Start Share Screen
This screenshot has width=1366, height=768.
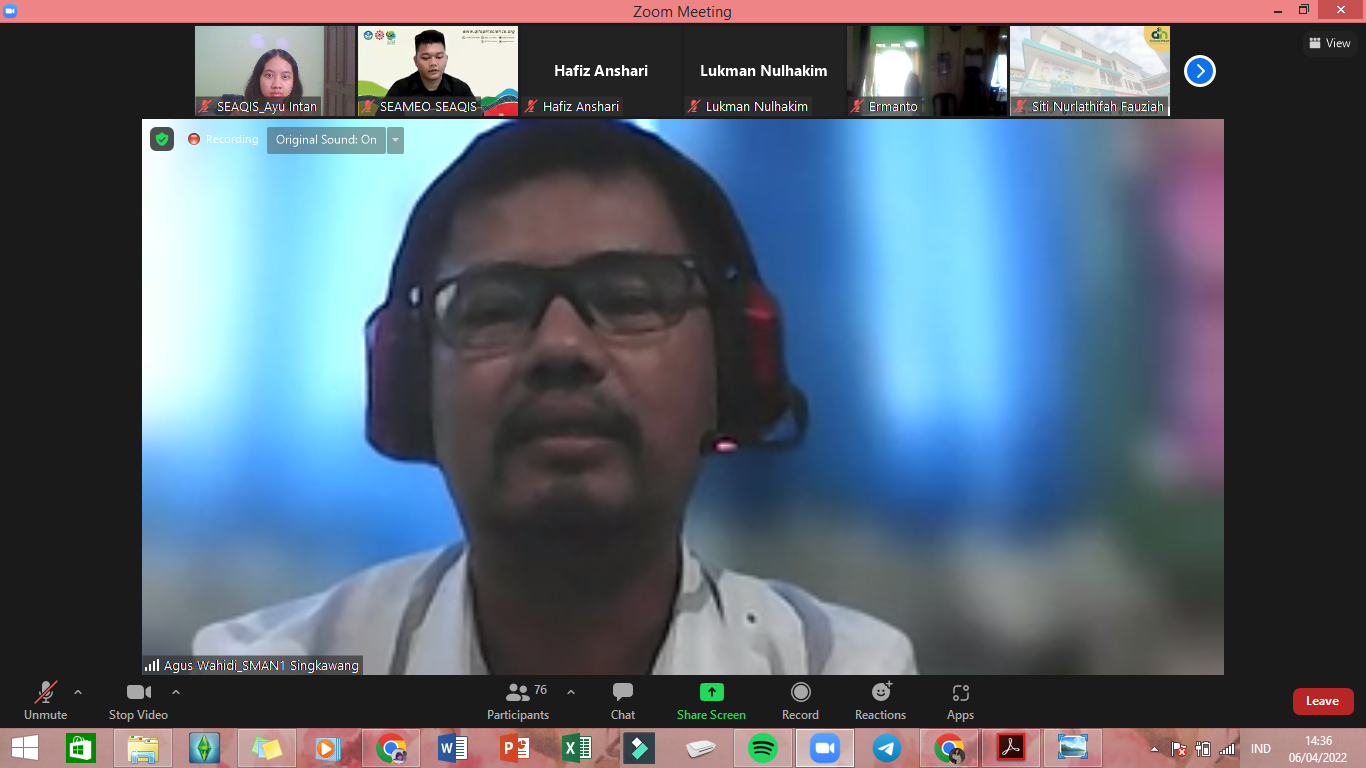pos(711,701)
